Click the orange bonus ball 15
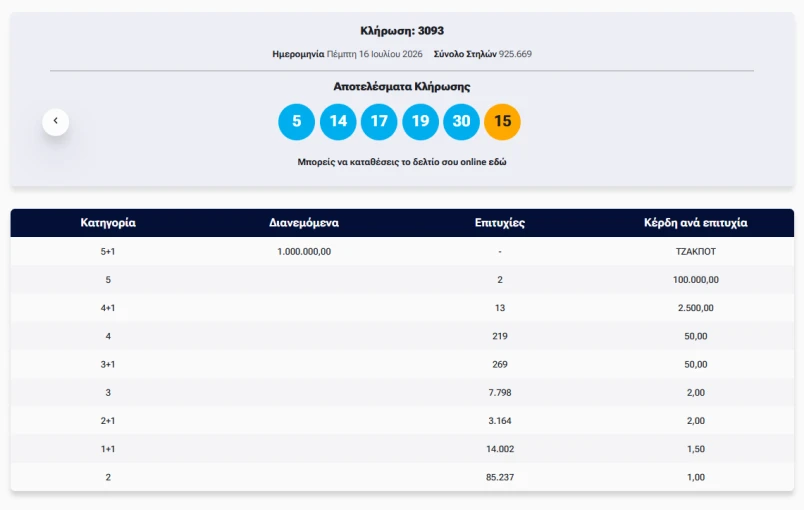This screenshot has width=804, height=510. [x=502, y=121]
